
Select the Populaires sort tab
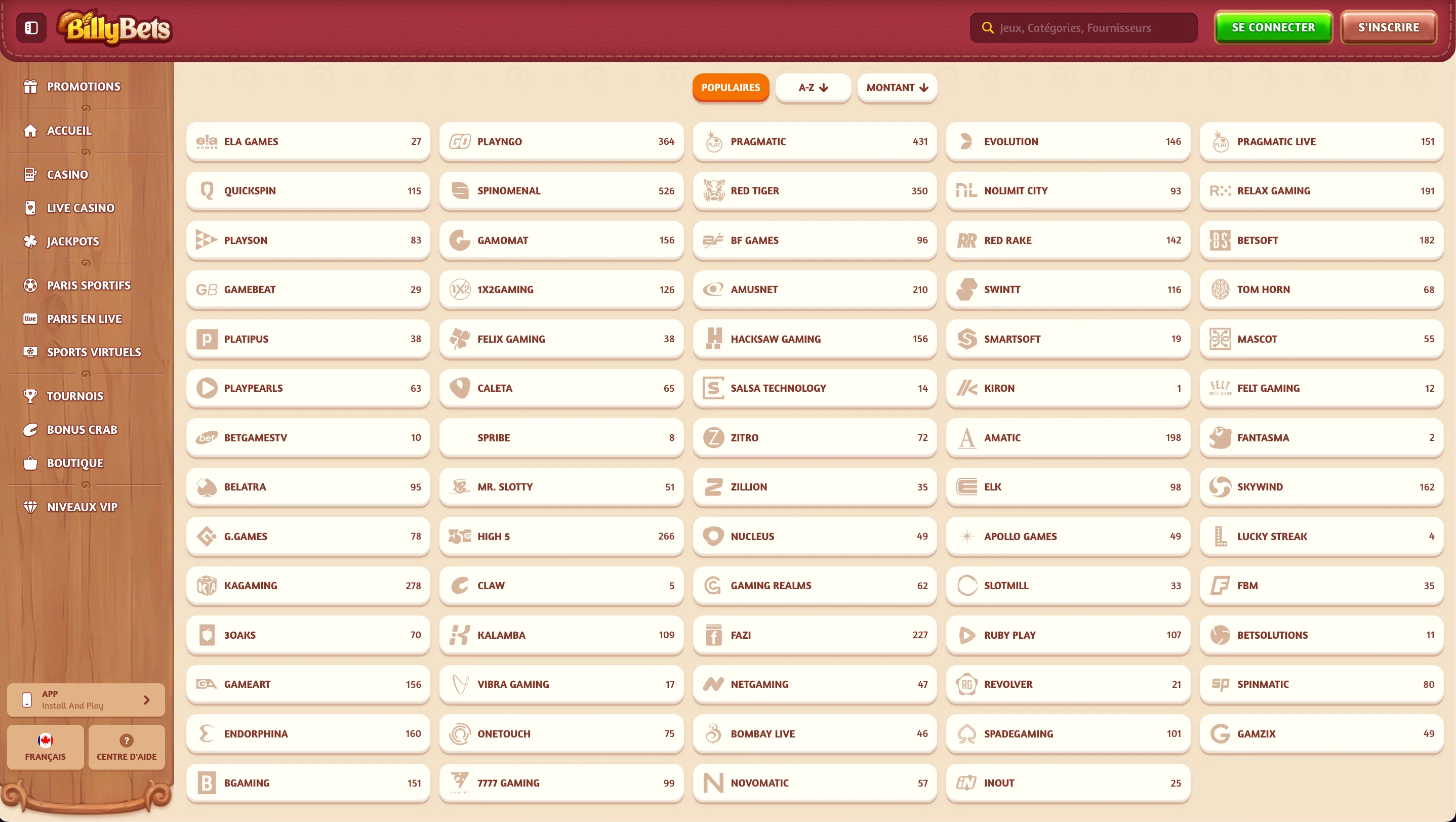730,88
